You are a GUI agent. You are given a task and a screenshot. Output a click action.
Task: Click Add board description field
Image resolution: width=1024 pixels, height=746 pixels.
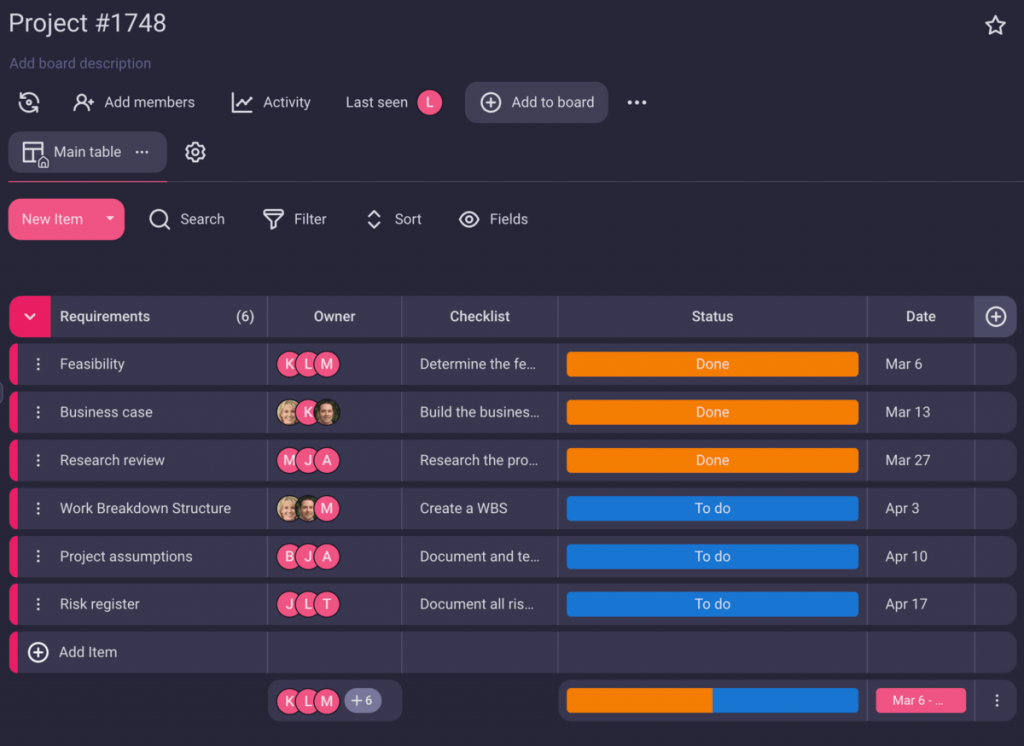coord(80,63)
